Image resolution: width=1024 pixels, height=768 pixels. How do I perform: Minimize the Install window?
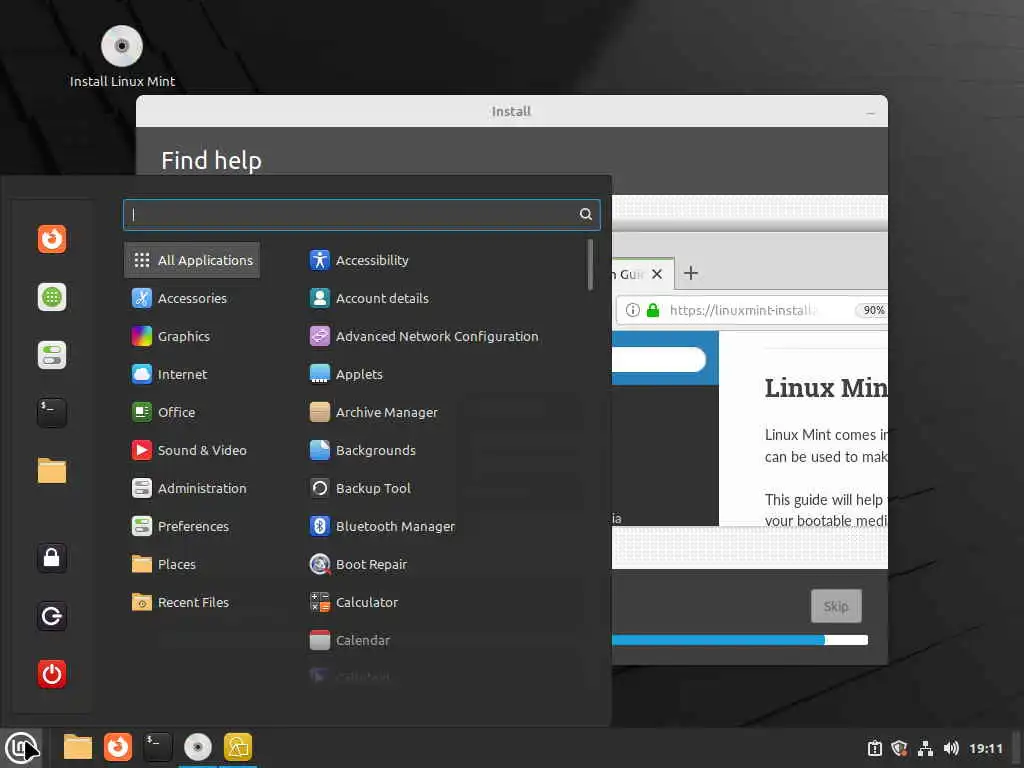click(x=870, y=112)
